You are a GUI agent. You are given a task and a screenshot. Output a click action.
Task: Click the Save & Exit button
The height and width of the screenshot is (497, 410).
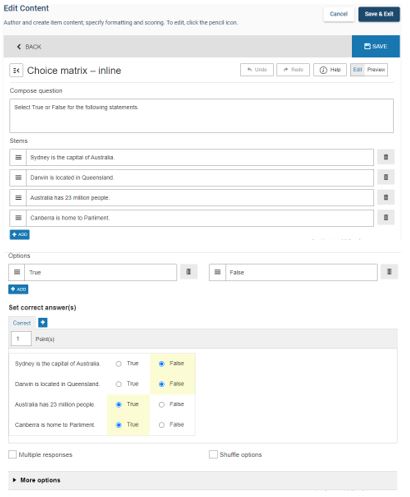[379, 14]
